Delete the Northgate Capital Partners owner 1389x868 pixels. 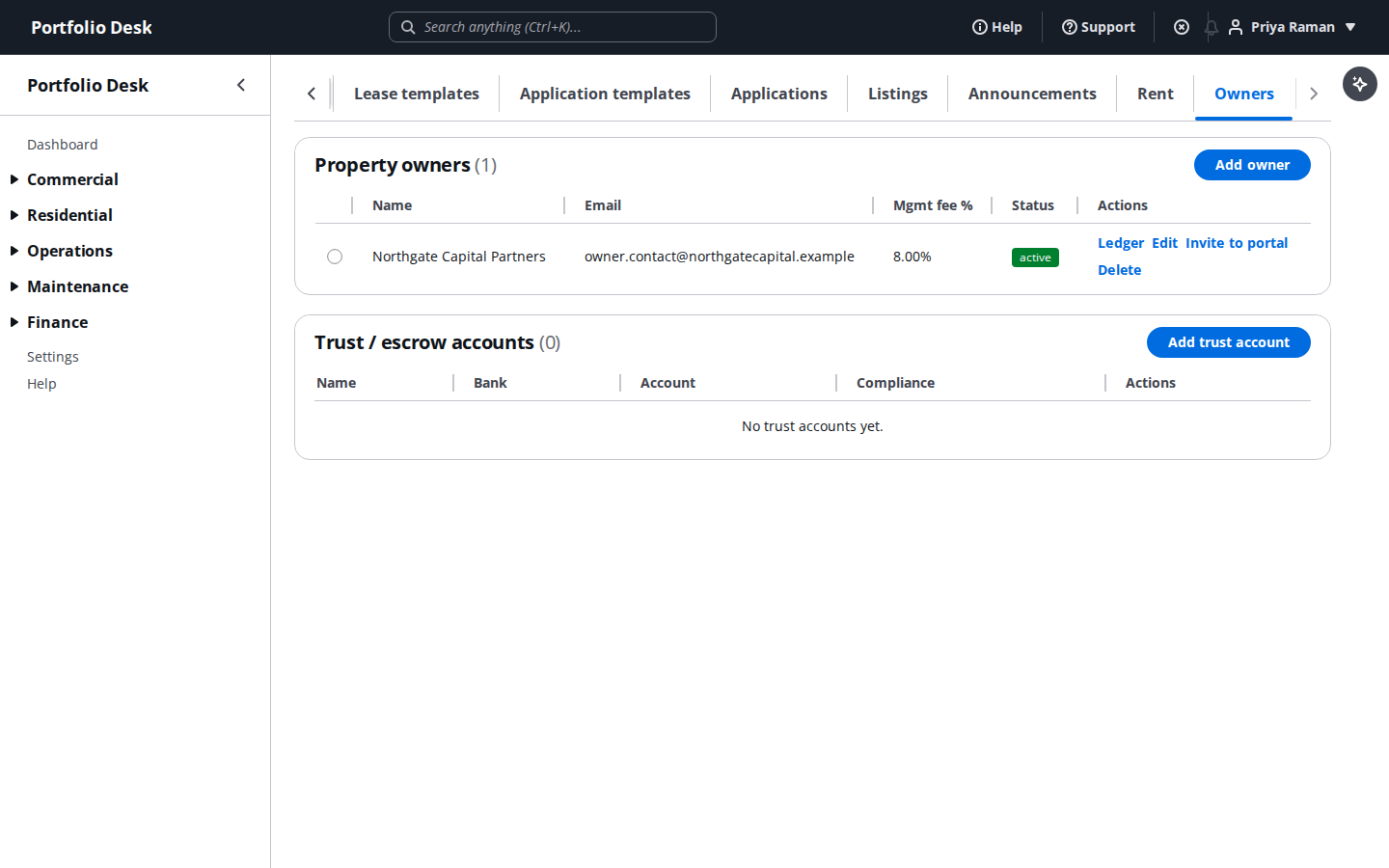point(1119,270)
